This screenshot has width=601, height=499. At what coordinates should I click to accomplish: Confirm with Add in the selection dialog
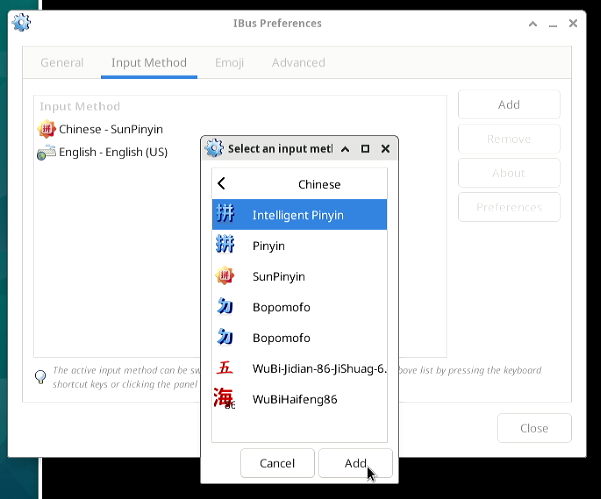[x=355, y=463]
